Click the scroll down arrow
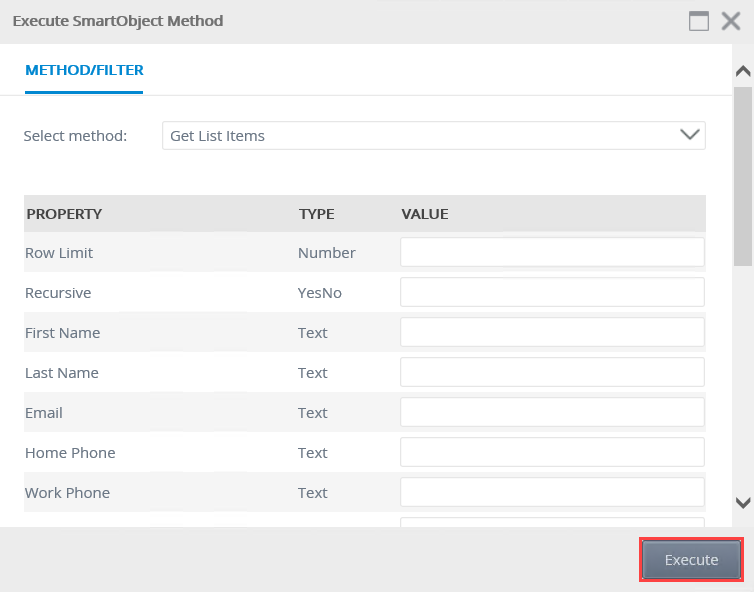The image size is (754, 592). 743,503
